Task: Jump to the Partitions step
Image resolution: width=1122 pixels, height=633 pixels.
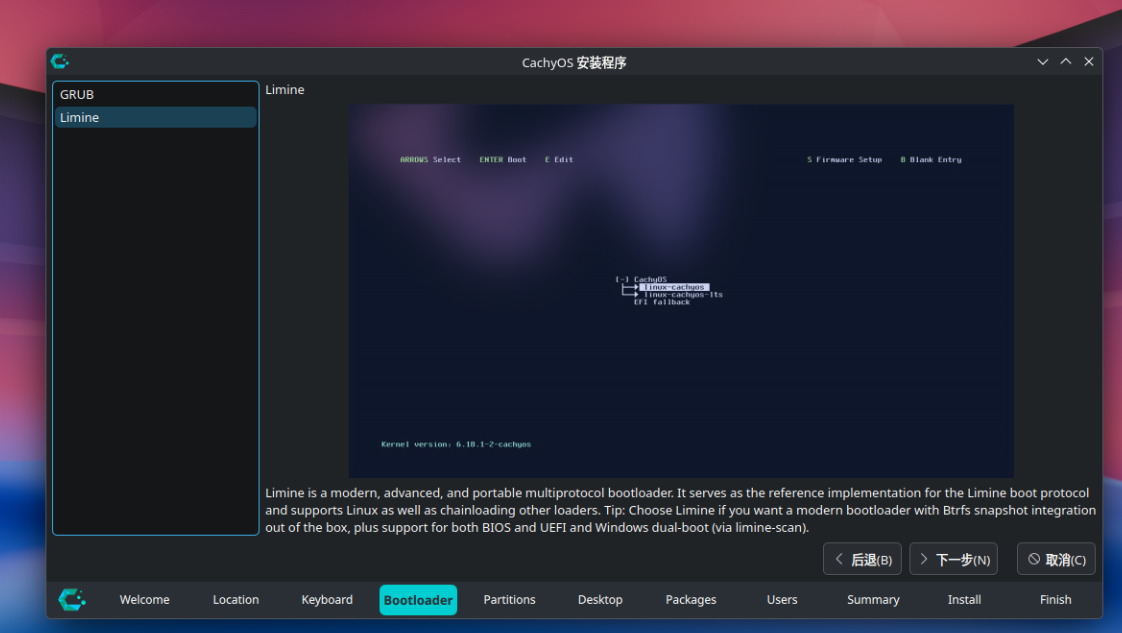Action: 509,599
